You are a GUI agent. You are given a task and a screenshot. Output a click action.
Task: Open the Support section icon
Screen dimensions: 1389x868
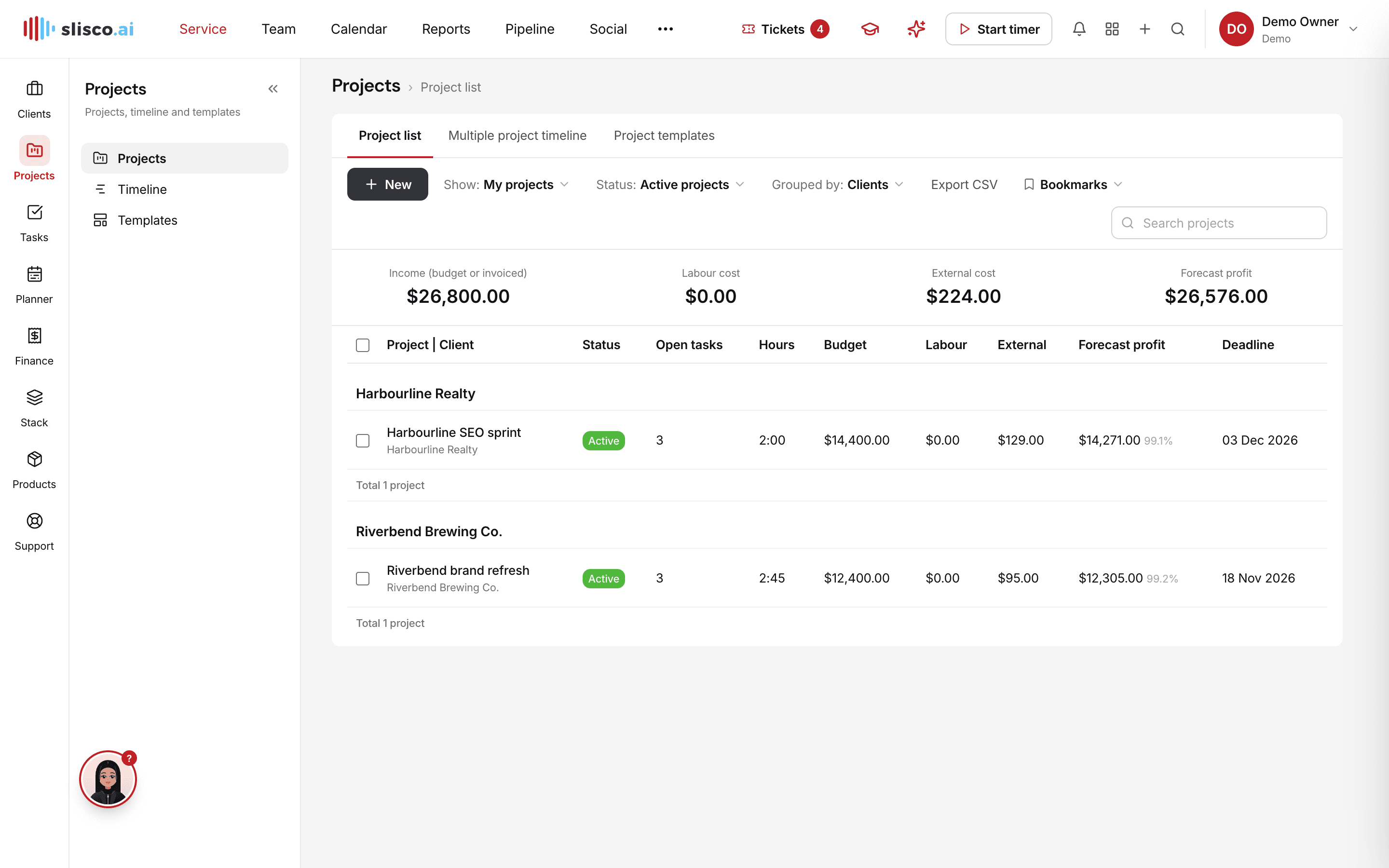(x=34, y=521)
